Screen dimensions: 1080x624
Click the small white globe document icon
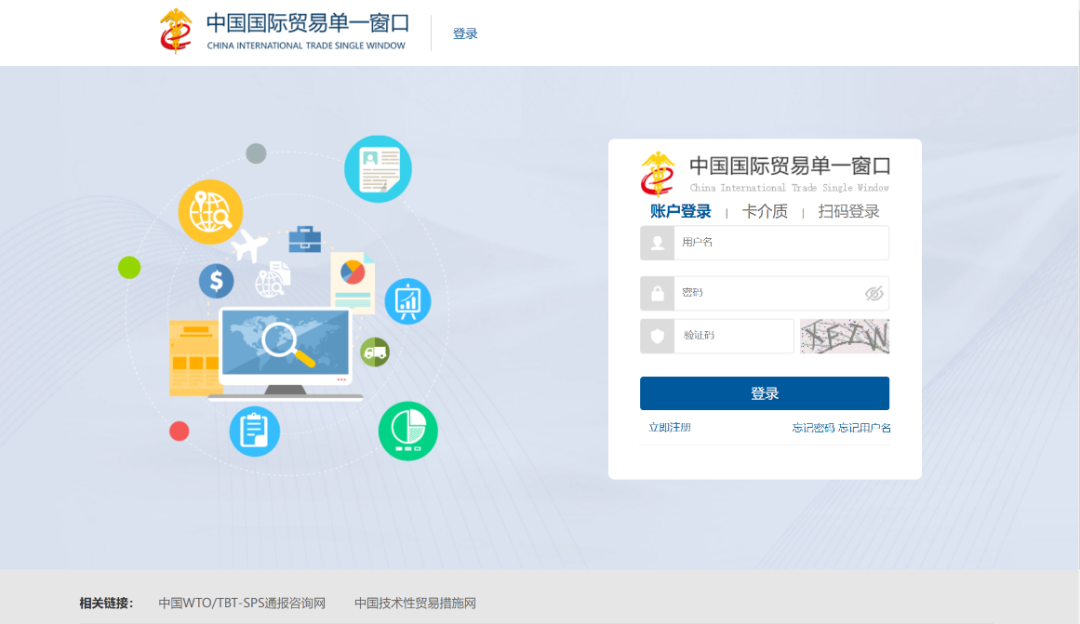pos(273,279)
